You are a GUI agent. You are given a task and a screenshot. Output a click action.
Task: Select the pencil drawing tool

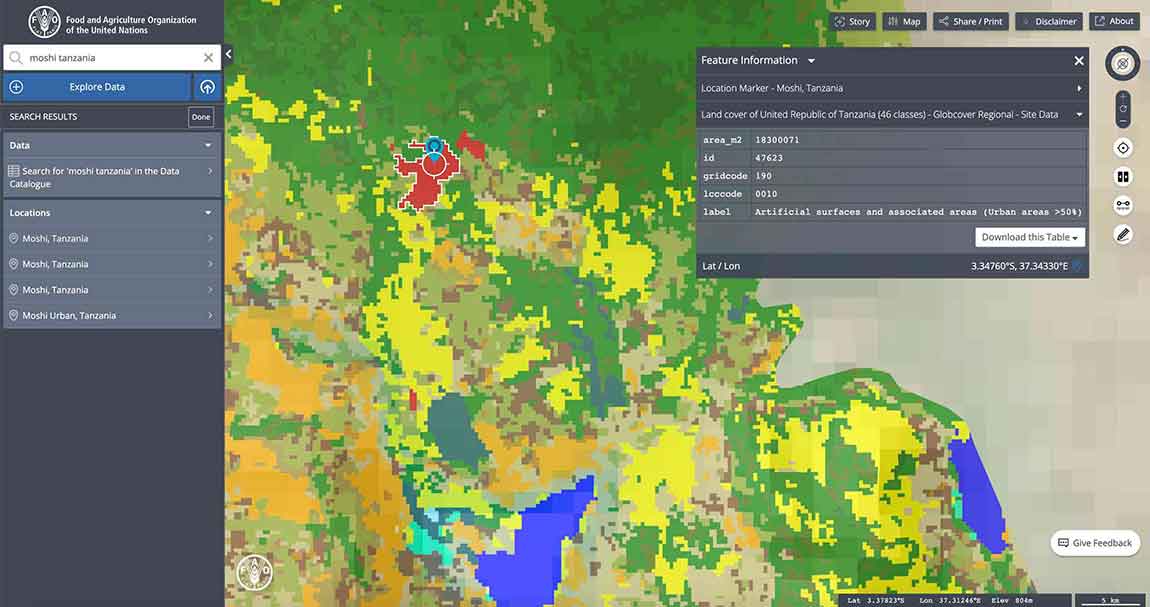coord(1122,235)
